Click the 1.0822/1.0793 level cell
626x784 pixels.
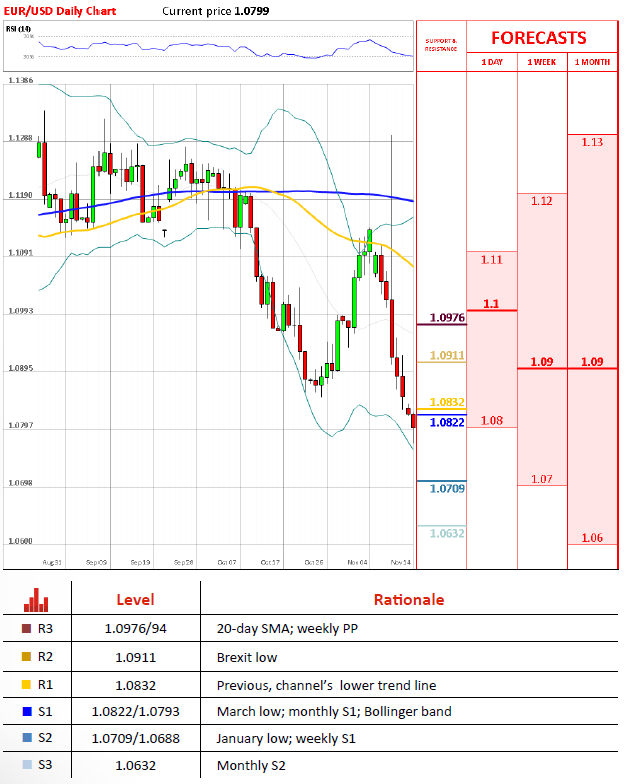pos(136,712)
